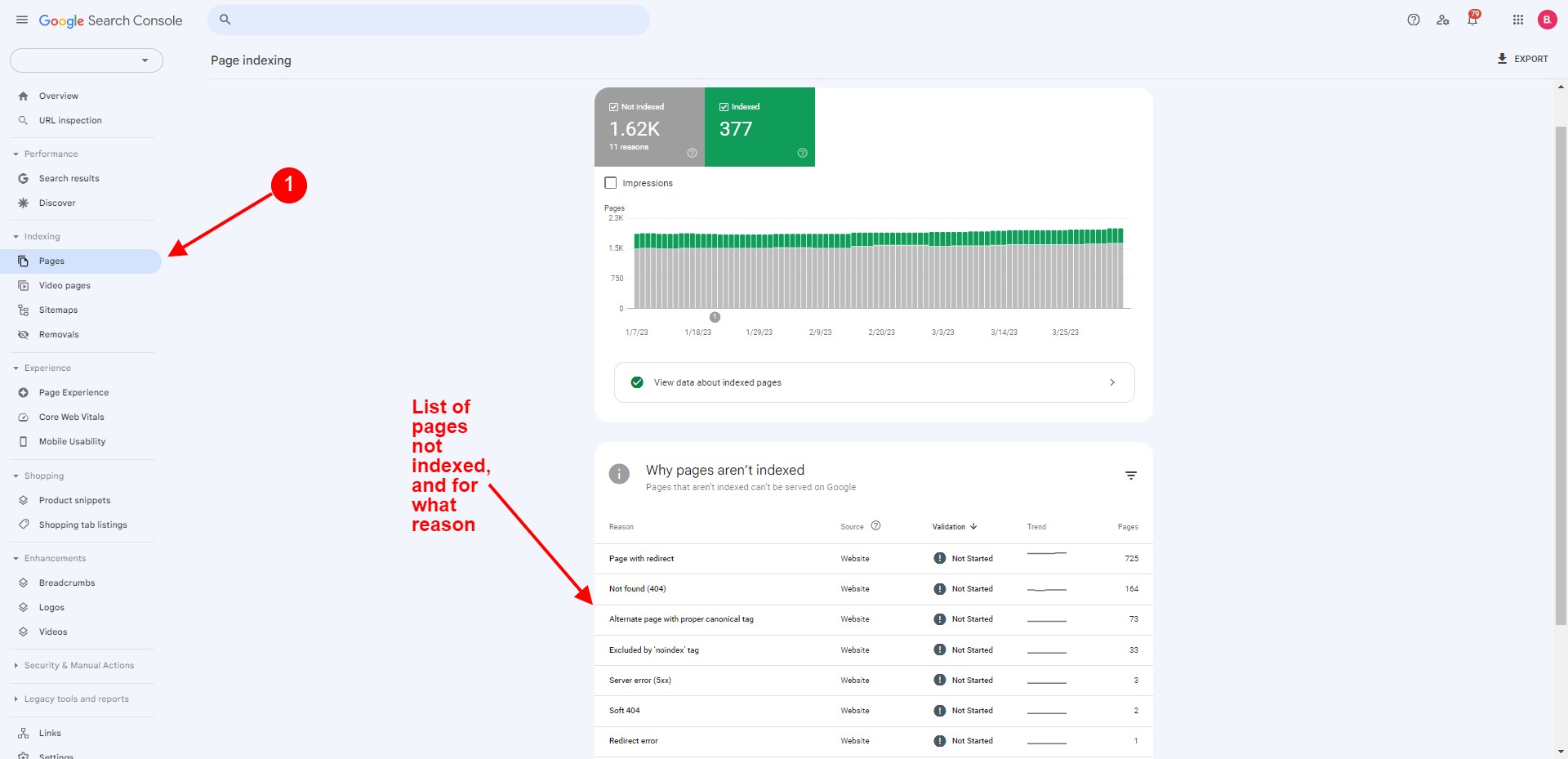The width and height of the screenshot is (1568, 759).
Task: Enable the Impressions checkbox
Action: 611,183
